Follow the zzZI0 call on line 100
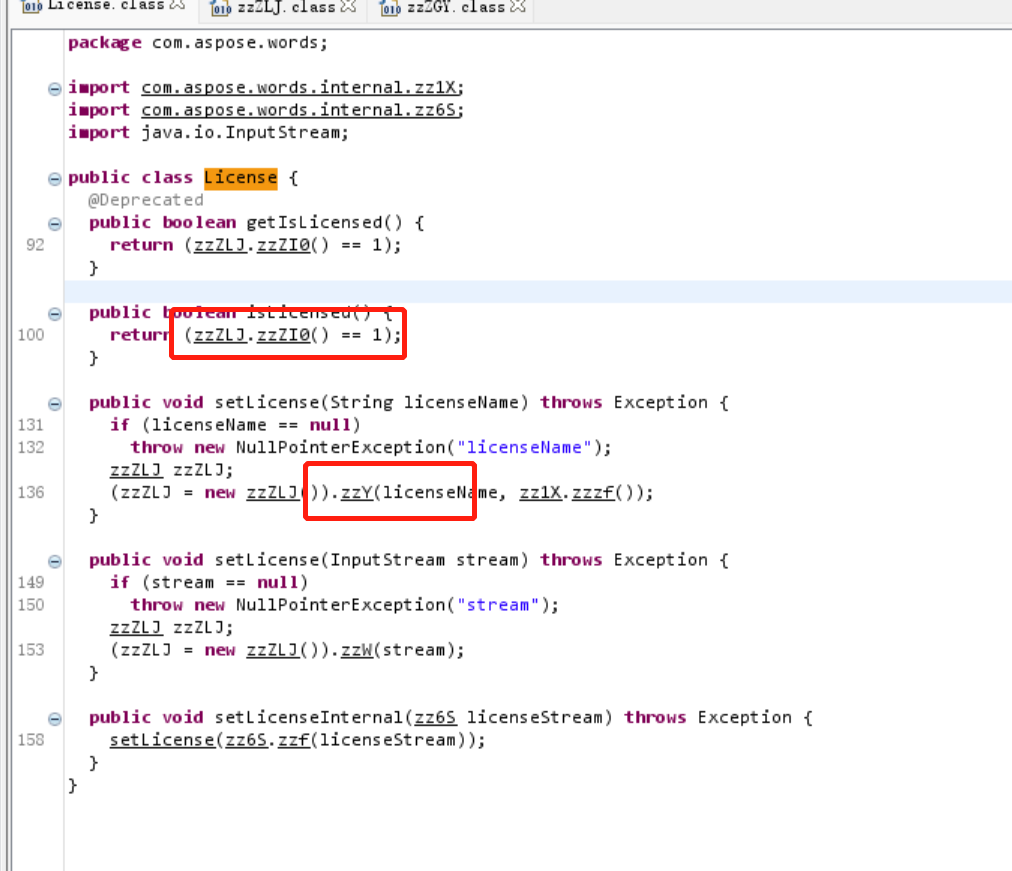1012x871 pixels. click(283, 335)
